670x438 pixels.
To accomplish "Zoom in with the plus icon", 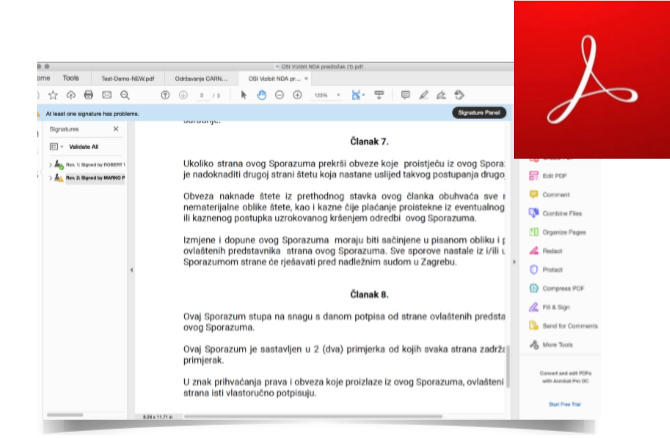I will click(297, 95).
